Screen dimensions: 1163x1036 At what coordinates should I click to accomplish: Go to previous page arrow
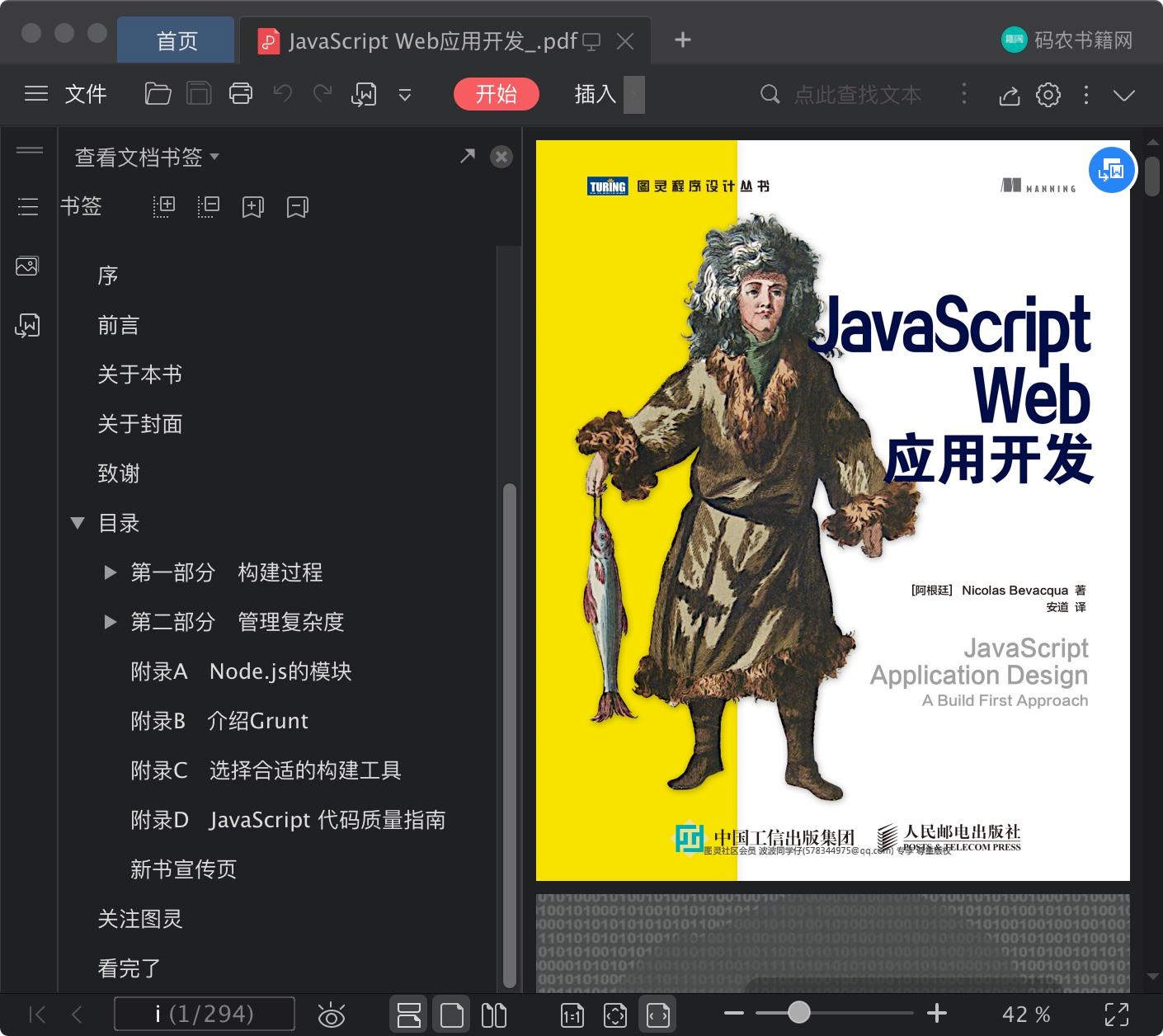tap(77, 1015)
